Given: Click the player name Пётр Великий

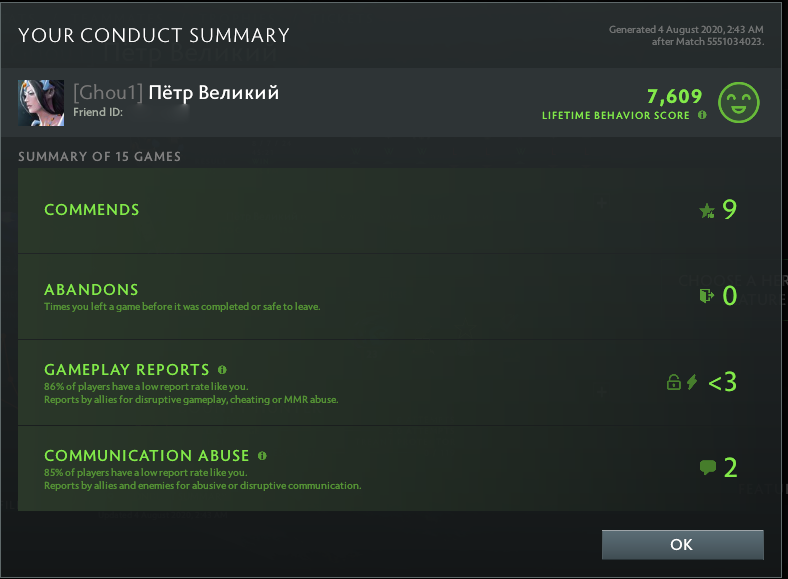Looking at the screenshot, I should tap(213, 93).
